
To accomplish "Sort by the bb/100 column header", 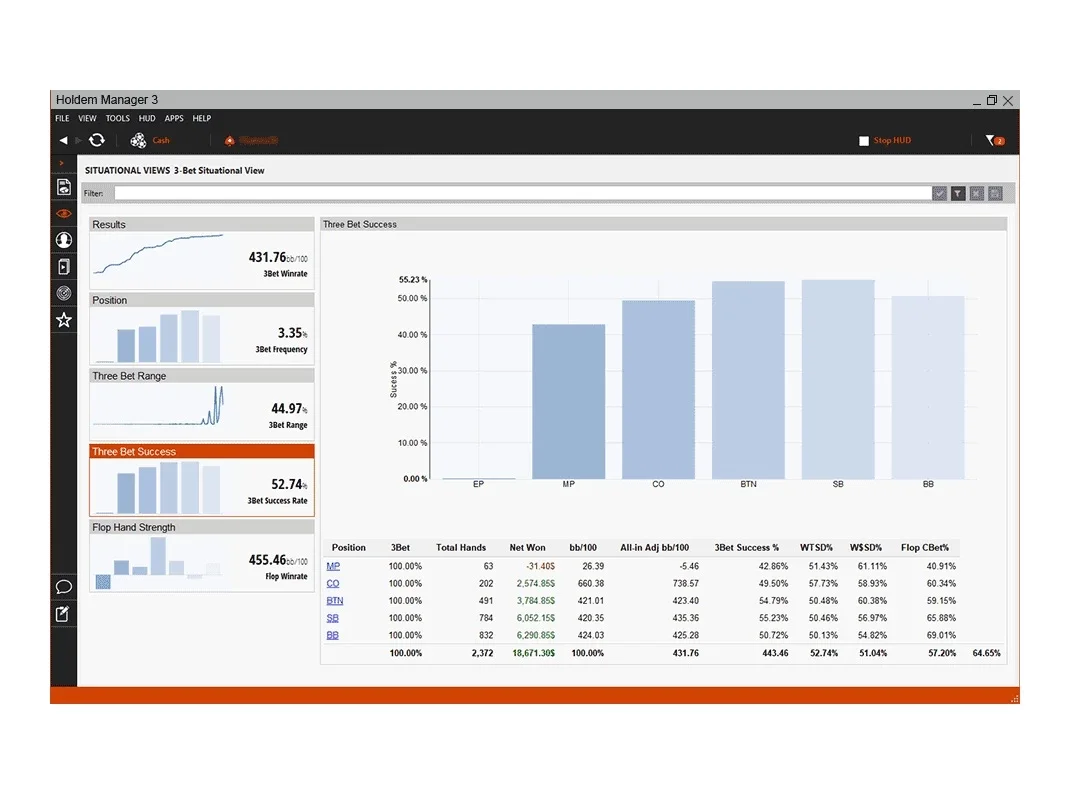I will [583, 548].
